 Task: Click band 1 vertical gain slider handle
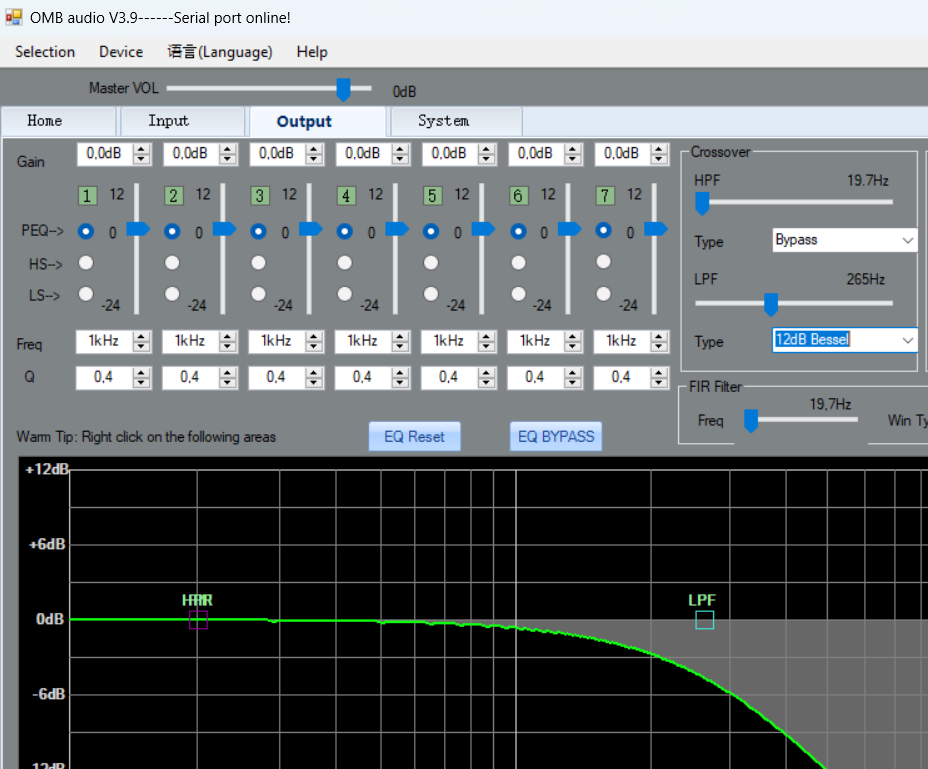tap(138, 229)
